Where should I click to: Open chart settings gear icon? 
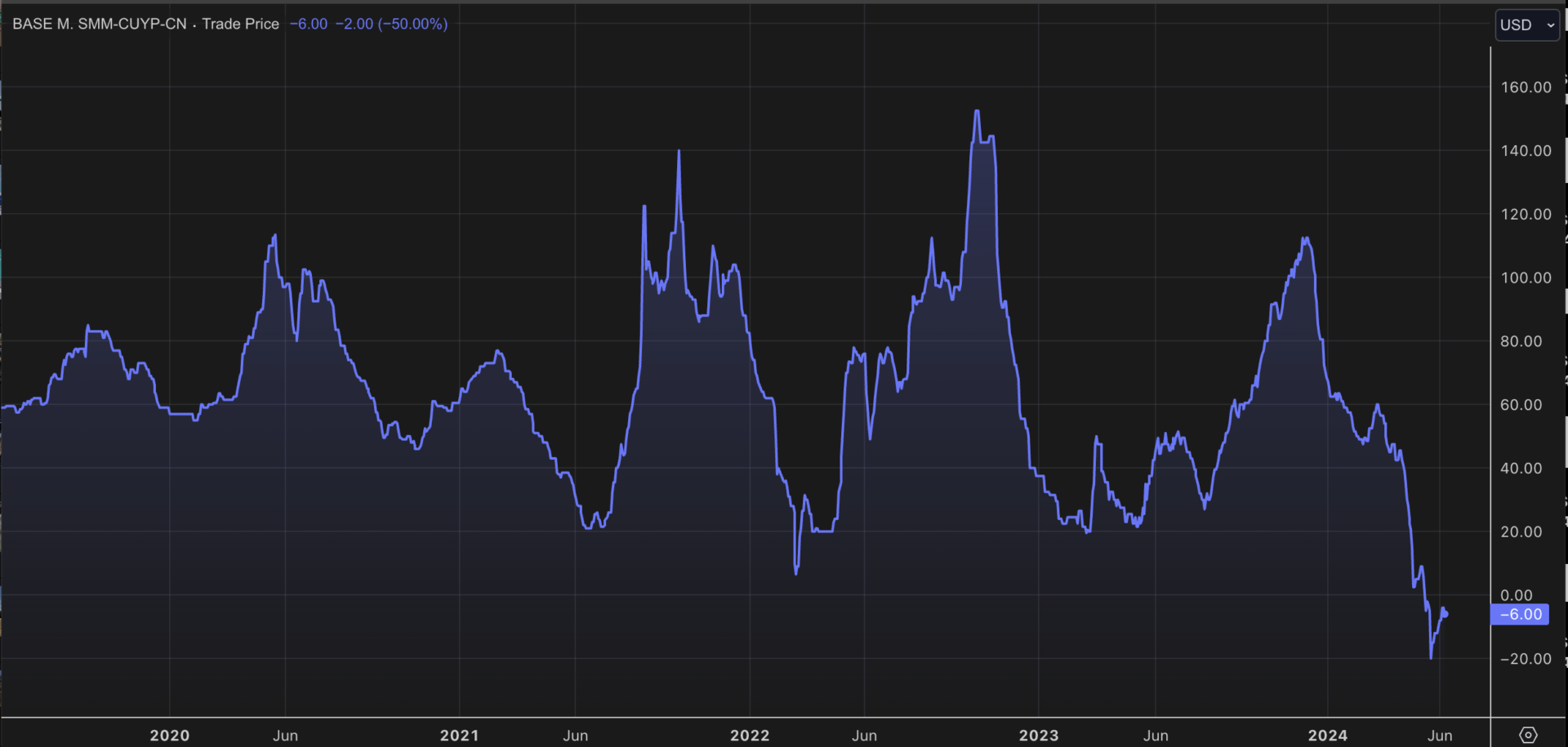point(1528,735)
